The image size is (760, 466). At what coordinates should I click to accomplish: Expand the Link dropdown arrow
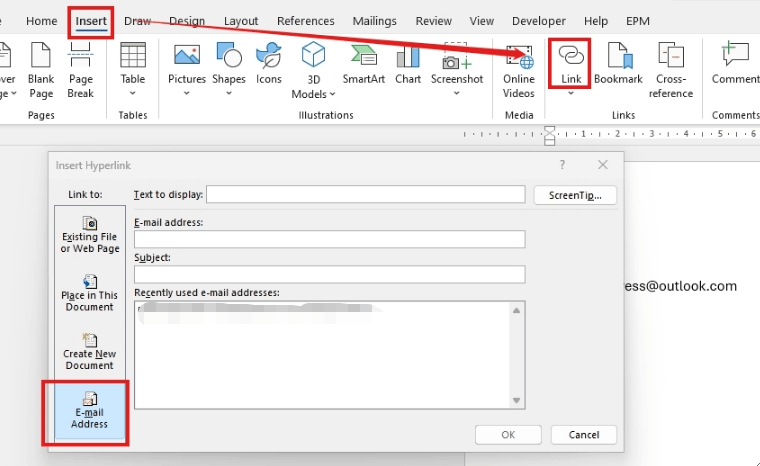tap(570, 93)
